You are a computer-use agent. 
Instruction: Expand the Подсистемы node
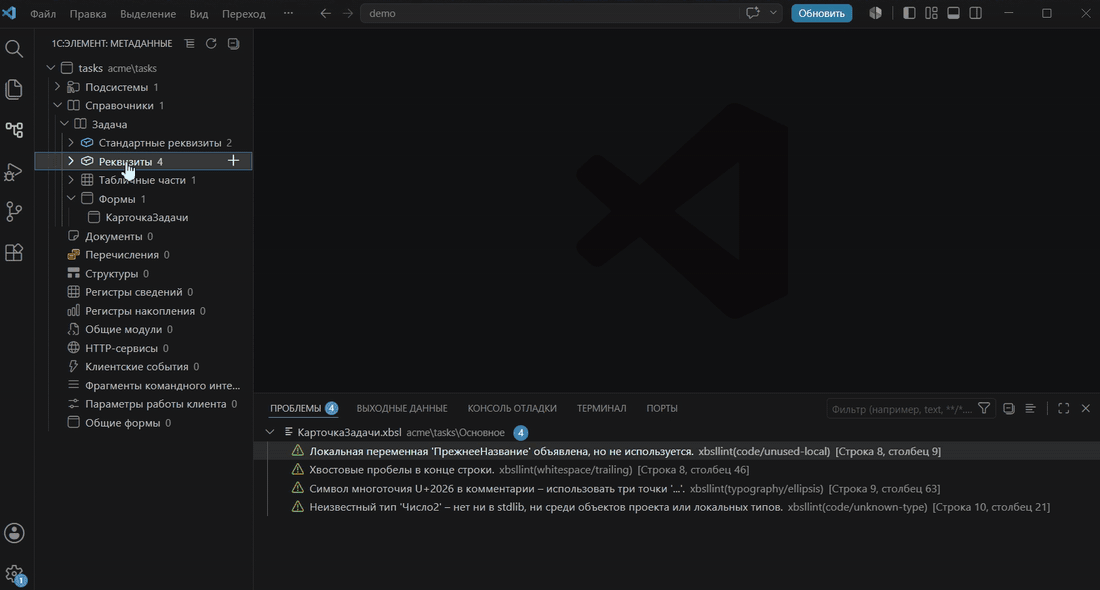click(58, 87)
